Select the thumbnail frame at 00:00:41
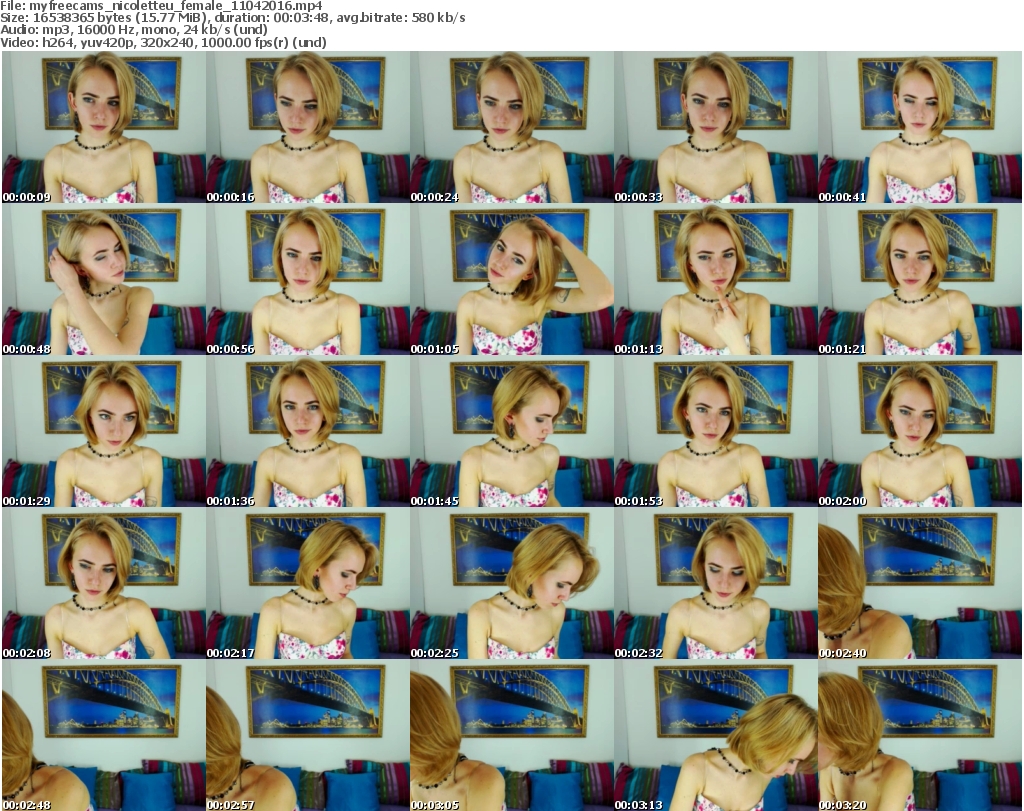 point(920,127)
